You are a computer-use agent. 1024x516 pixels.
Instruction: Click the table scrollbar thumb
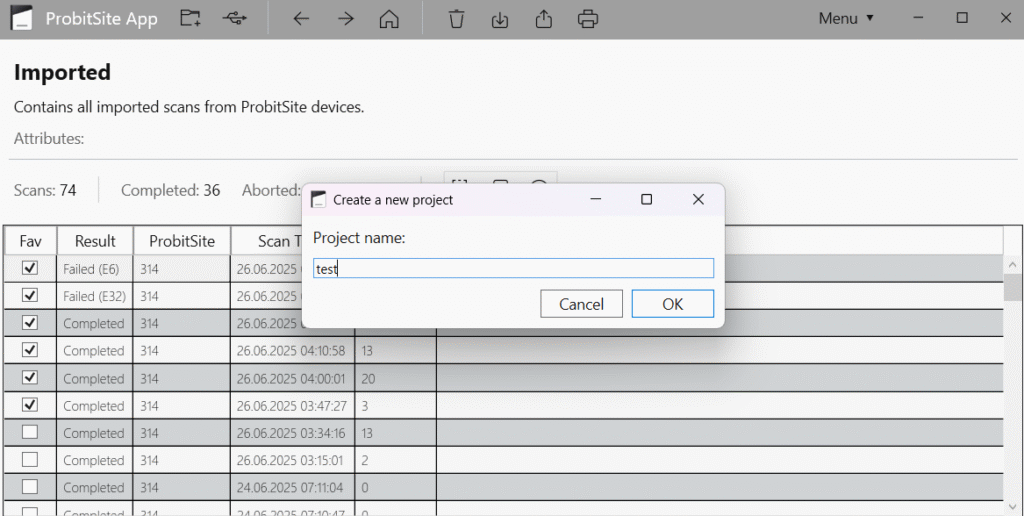1013,288
